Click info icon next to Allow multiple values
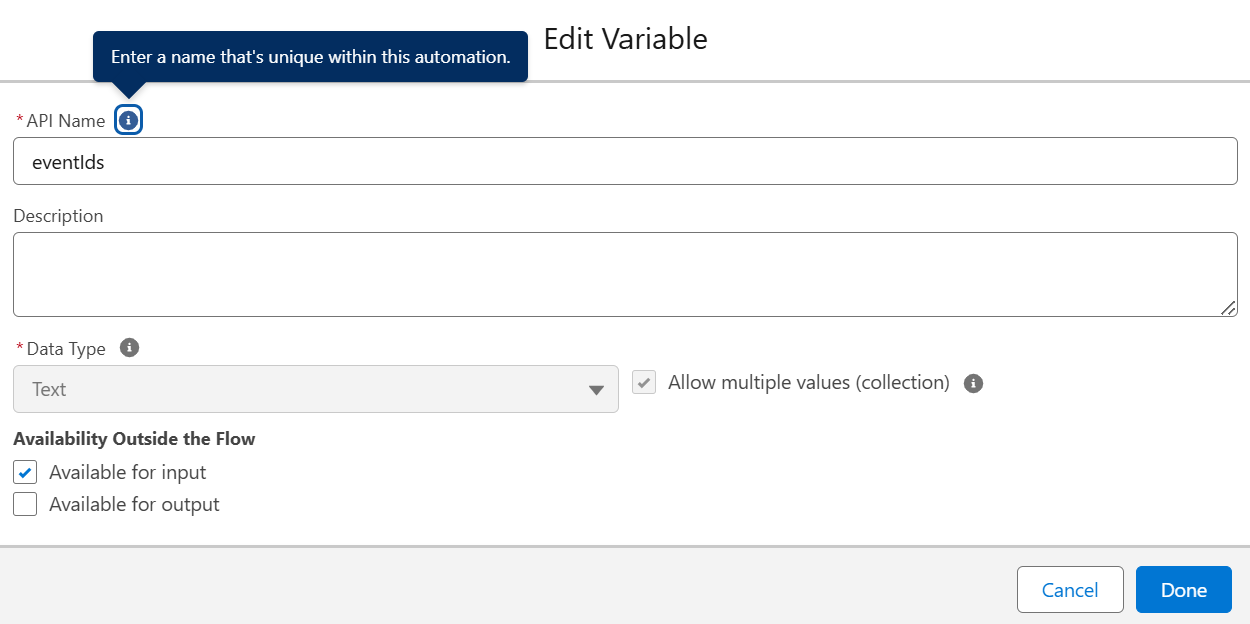Viewport: 1250px width, 624px height. 973,383
